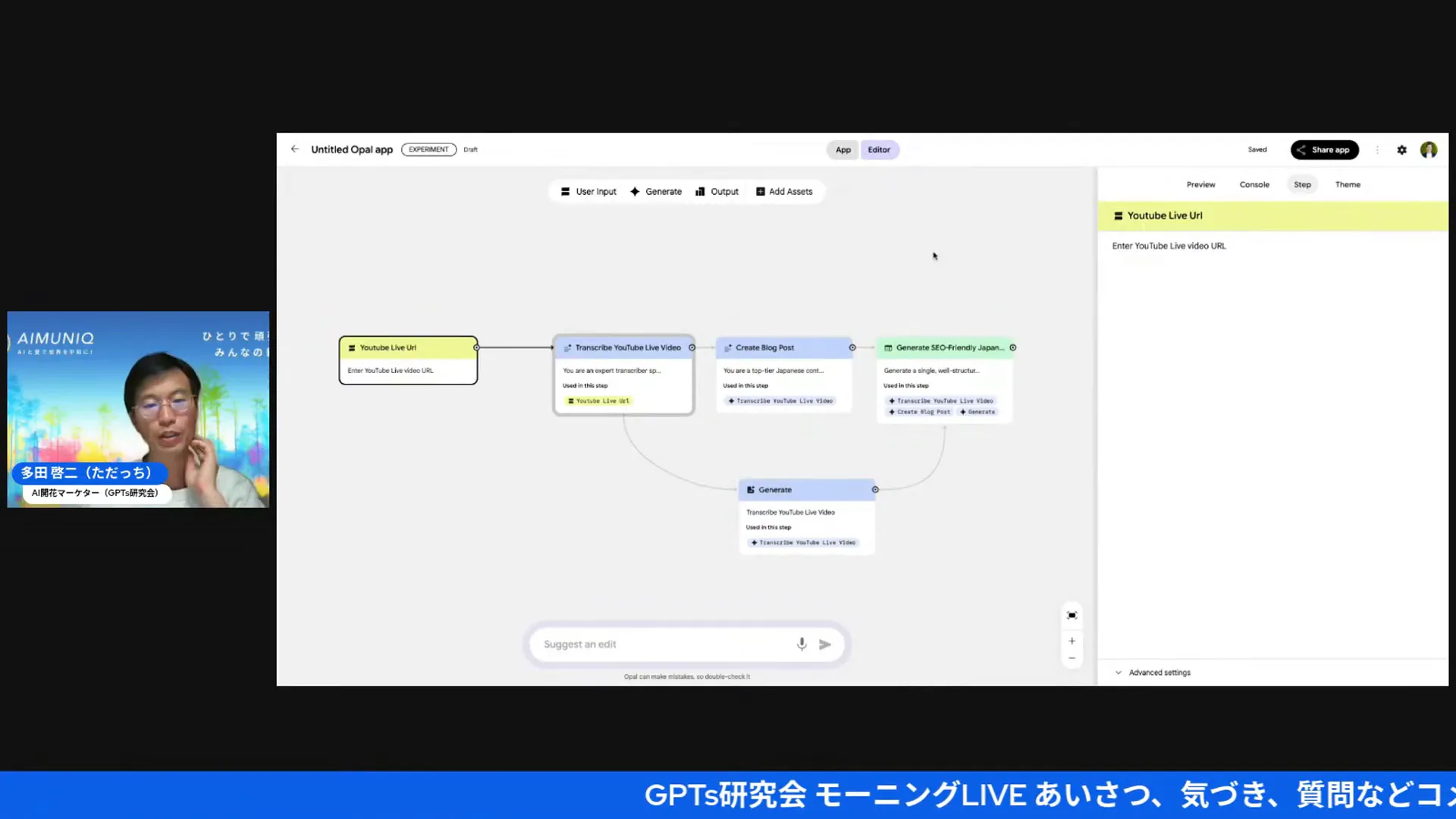
Task: Open the three-dot more options menu
Action: coord(1377,150)
